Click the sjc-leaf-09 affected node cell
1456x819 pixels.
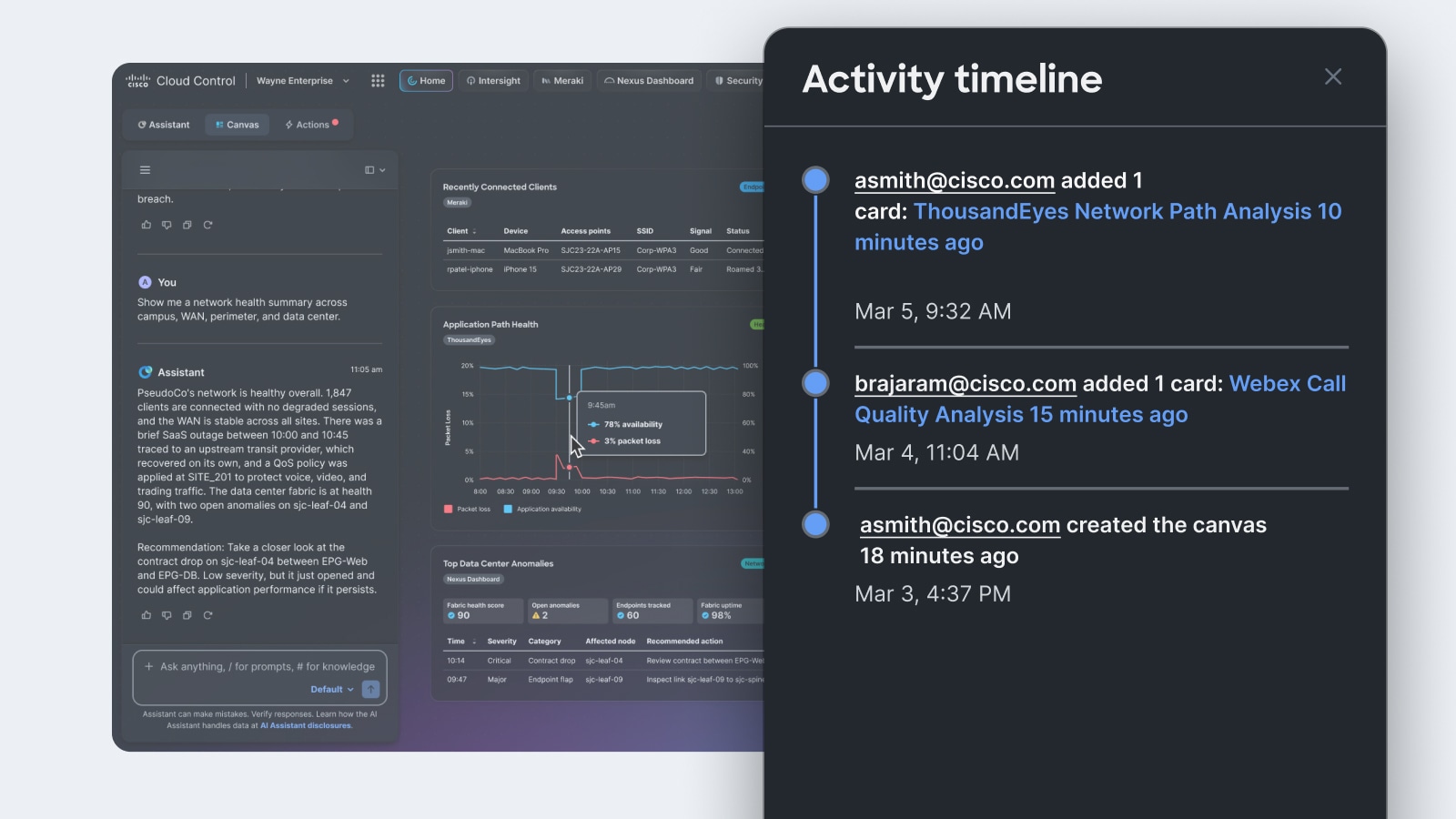[x=604, y=680]
